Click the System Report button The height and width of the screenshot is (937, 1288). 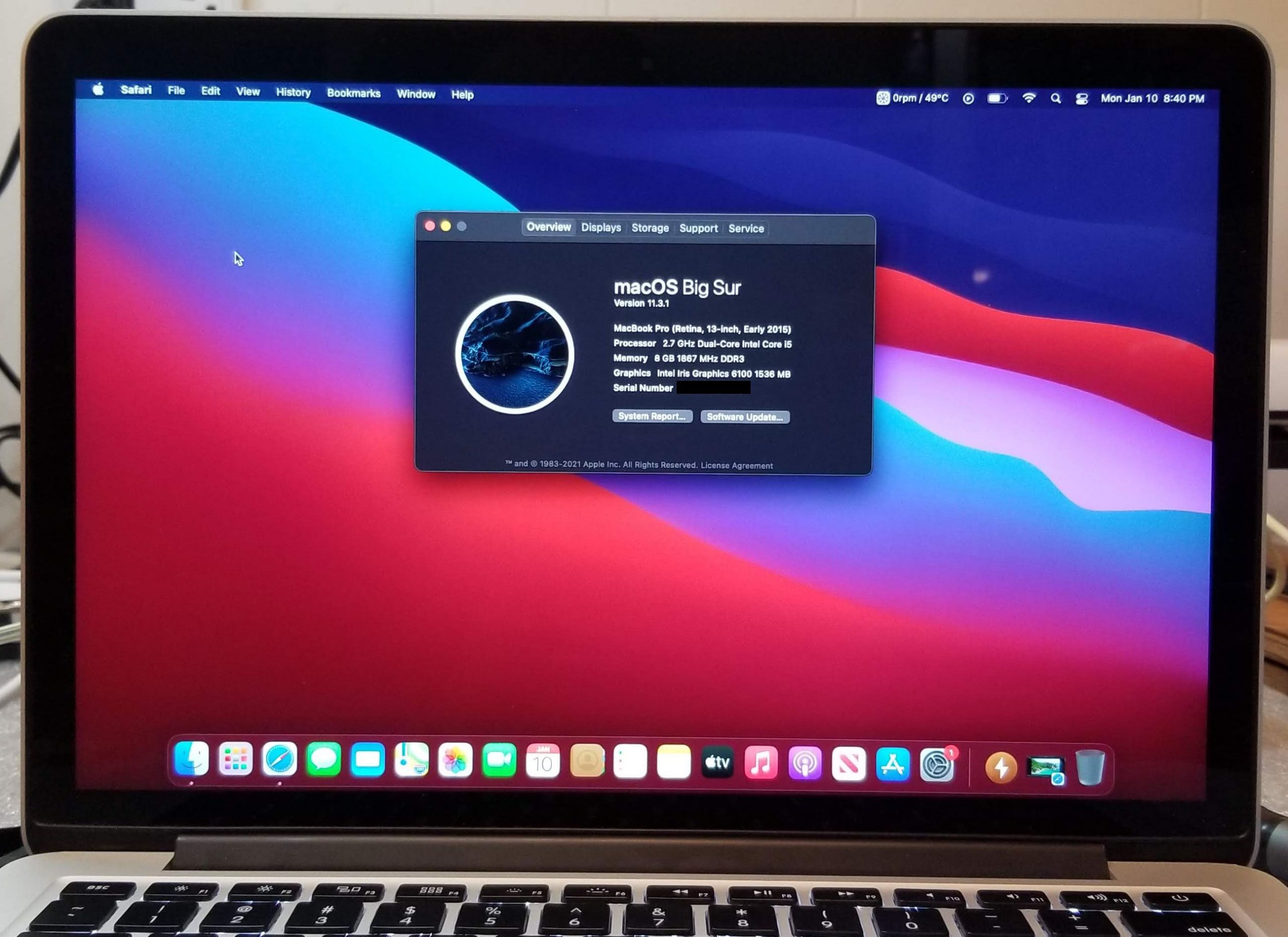652,416
